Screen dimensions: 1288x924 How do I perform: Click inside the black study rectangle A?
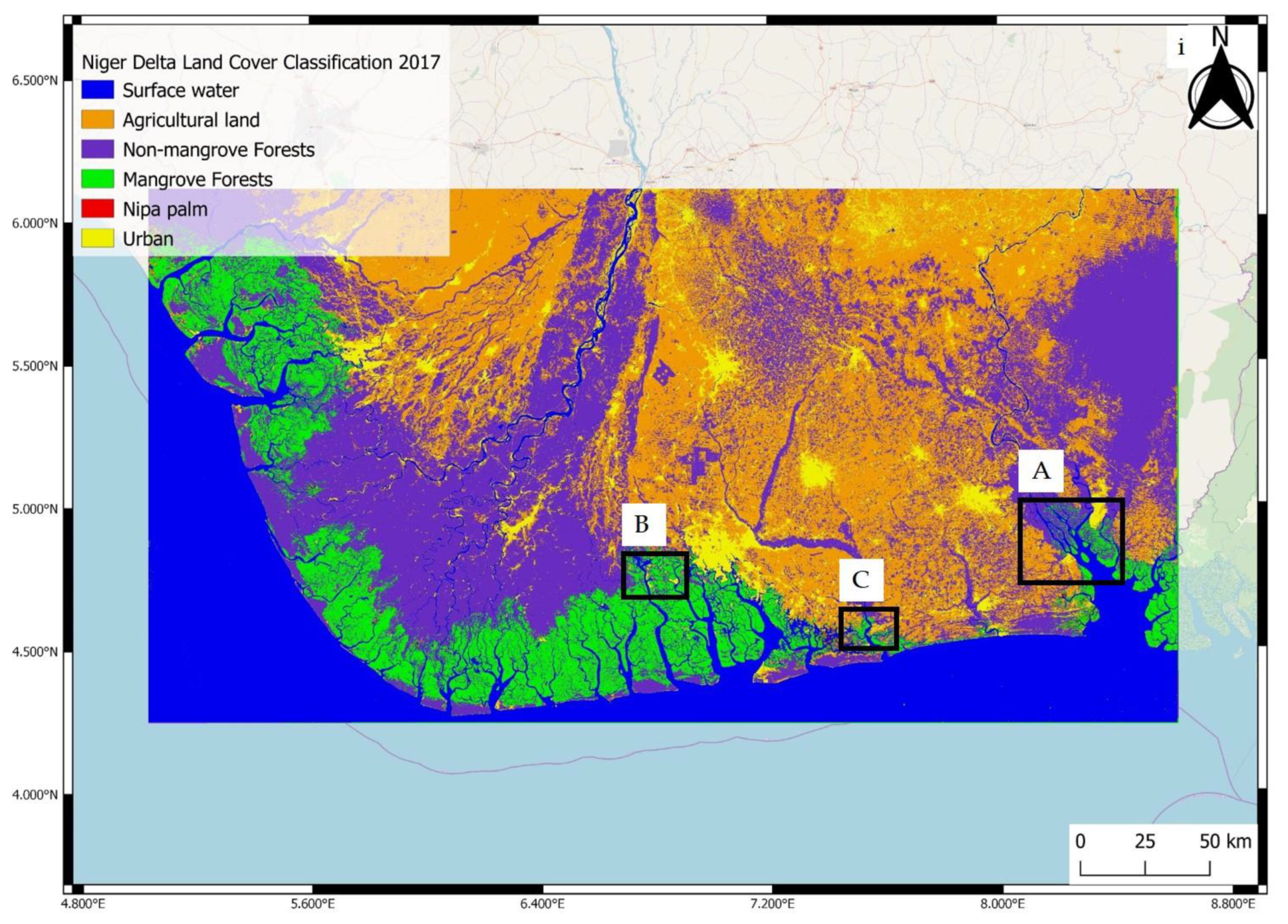click(x=1071, y=541)
